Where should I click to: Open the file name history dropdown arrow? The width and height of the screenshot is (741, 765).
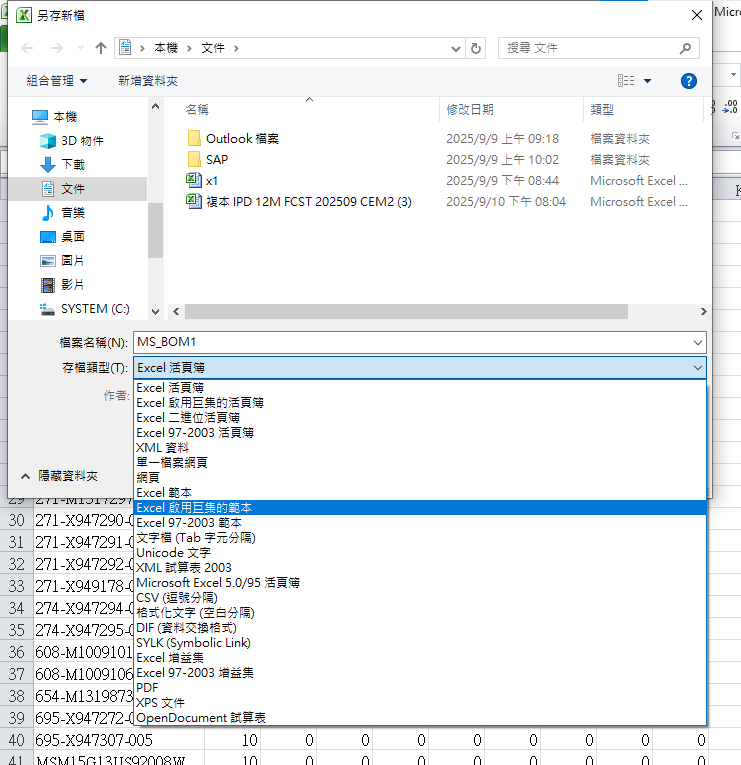click(x=697, y=342)
